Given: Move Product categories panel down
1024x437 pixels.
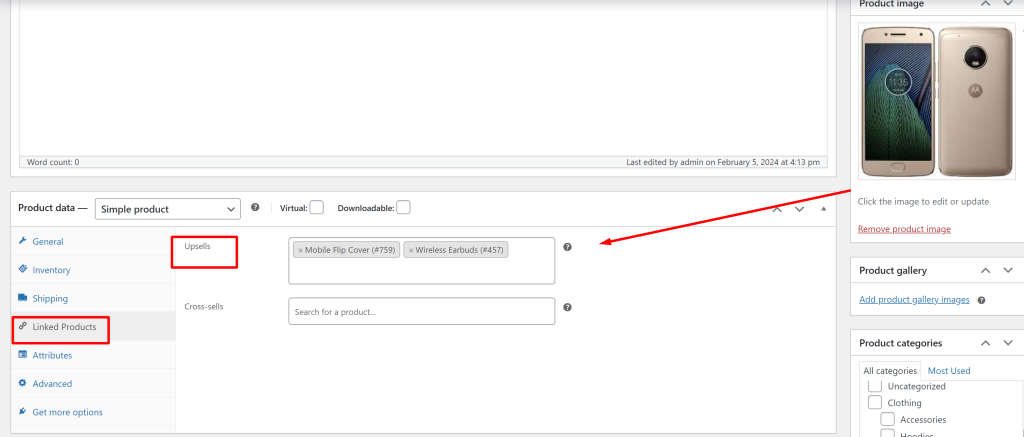Looking at the screenshot, I should (1008, 343).
